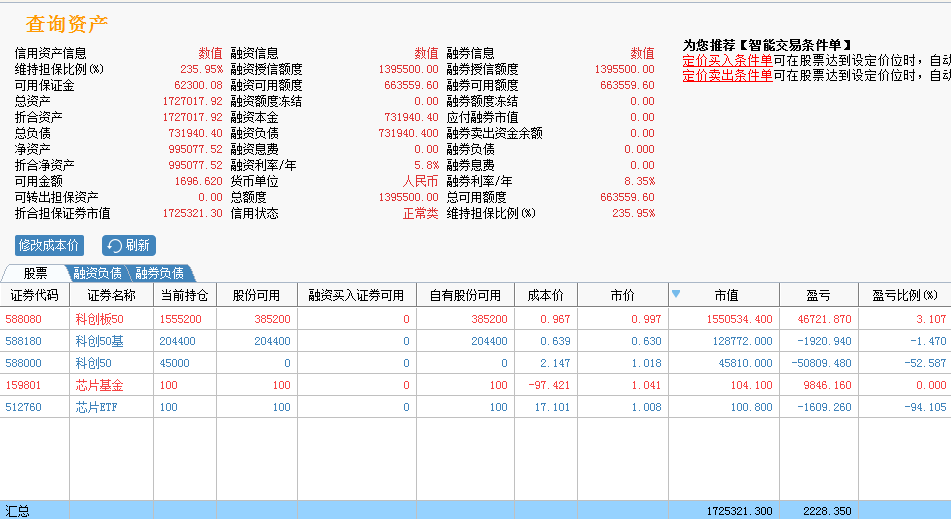951x519 pixels.
Task: Select the 股票 tab
Action: click(x=35, y=273)
